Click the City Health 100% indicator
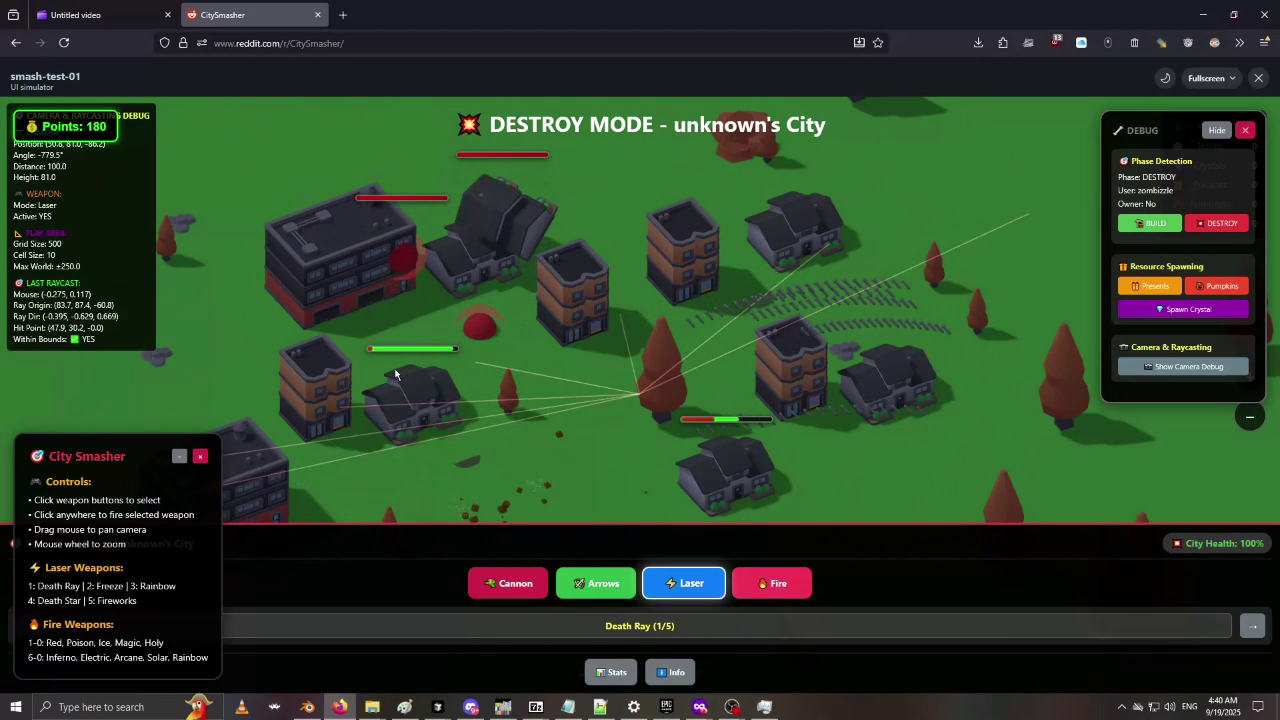 click(x=1217, y=543)
